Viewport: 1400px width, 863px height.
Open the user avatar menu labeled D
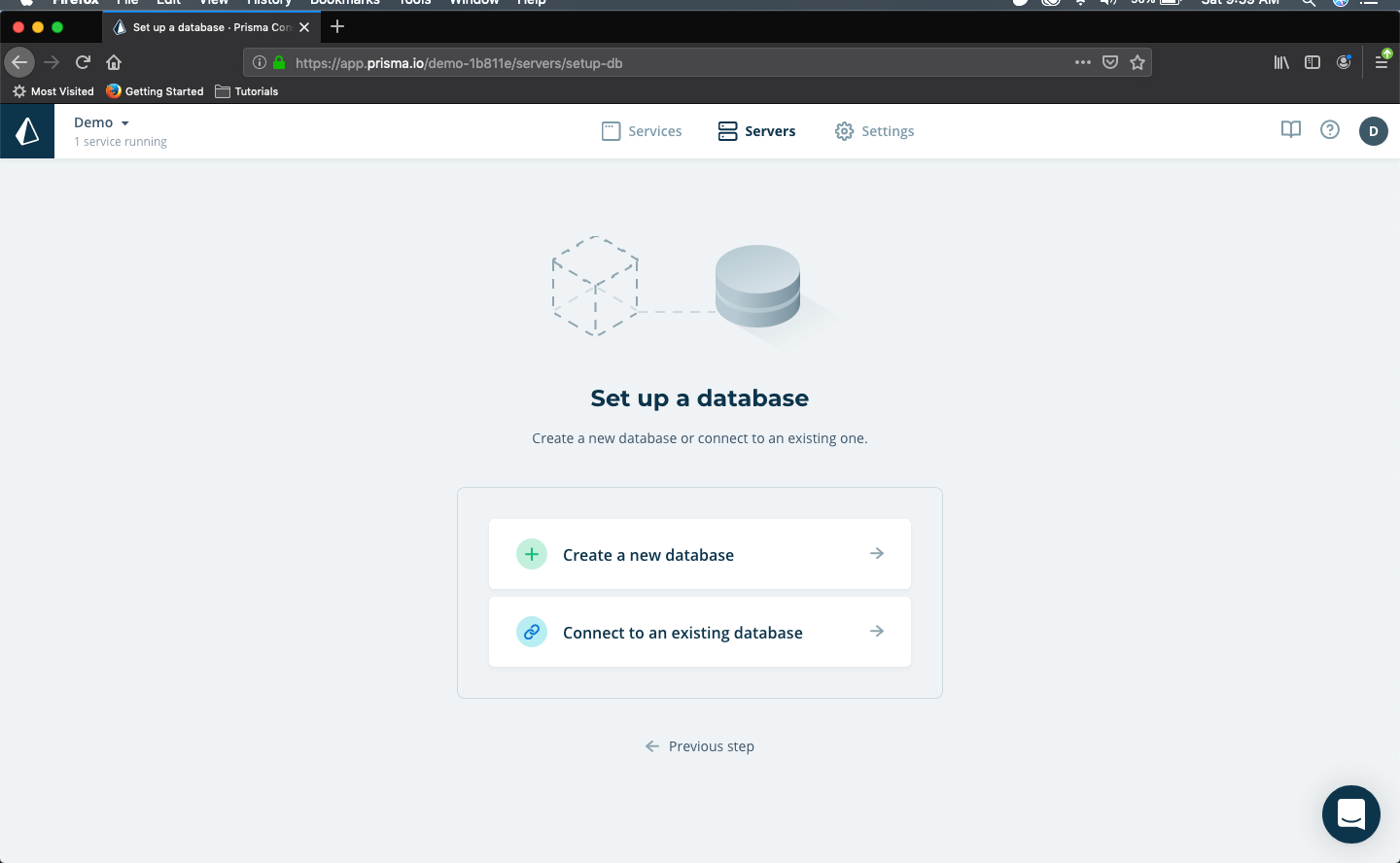pyautogui.click(x=1373, y=131)
